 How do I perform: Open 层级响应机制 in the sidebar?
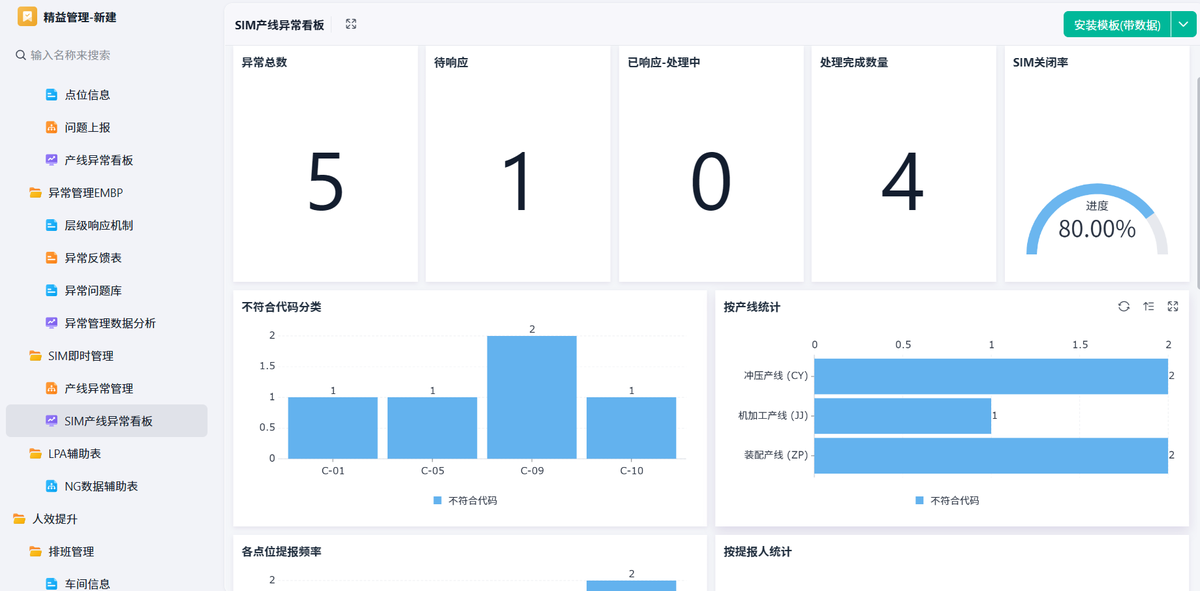[98, 226]
